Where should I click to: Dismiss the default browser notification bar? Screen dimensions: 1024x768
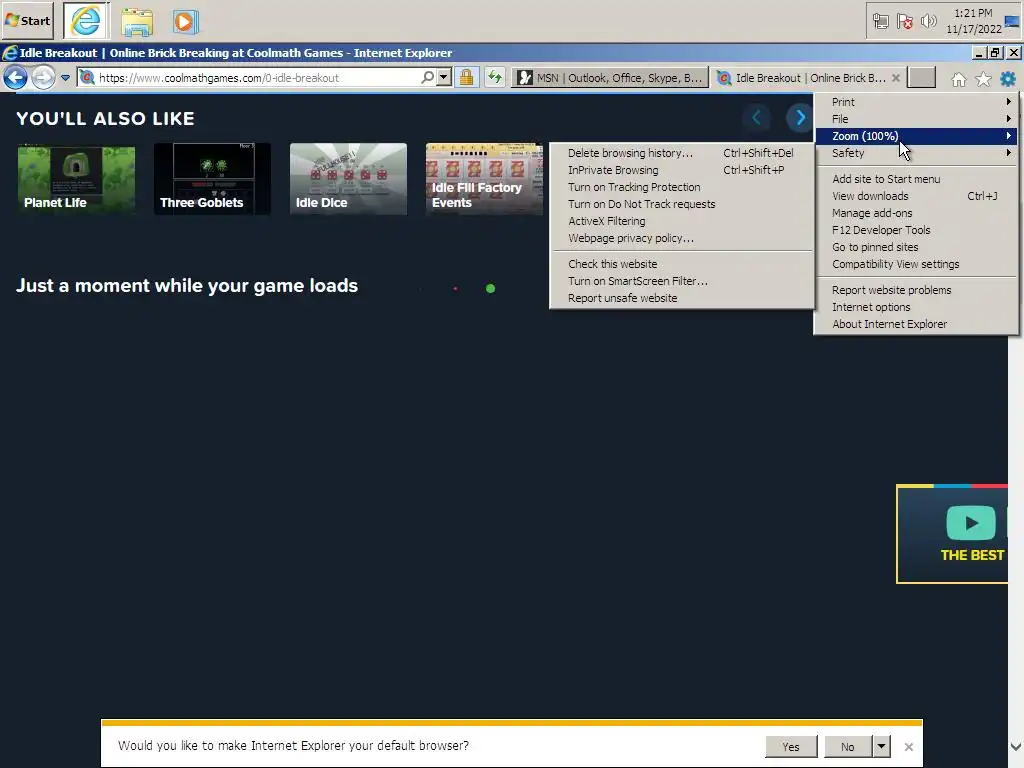[908, 746]
